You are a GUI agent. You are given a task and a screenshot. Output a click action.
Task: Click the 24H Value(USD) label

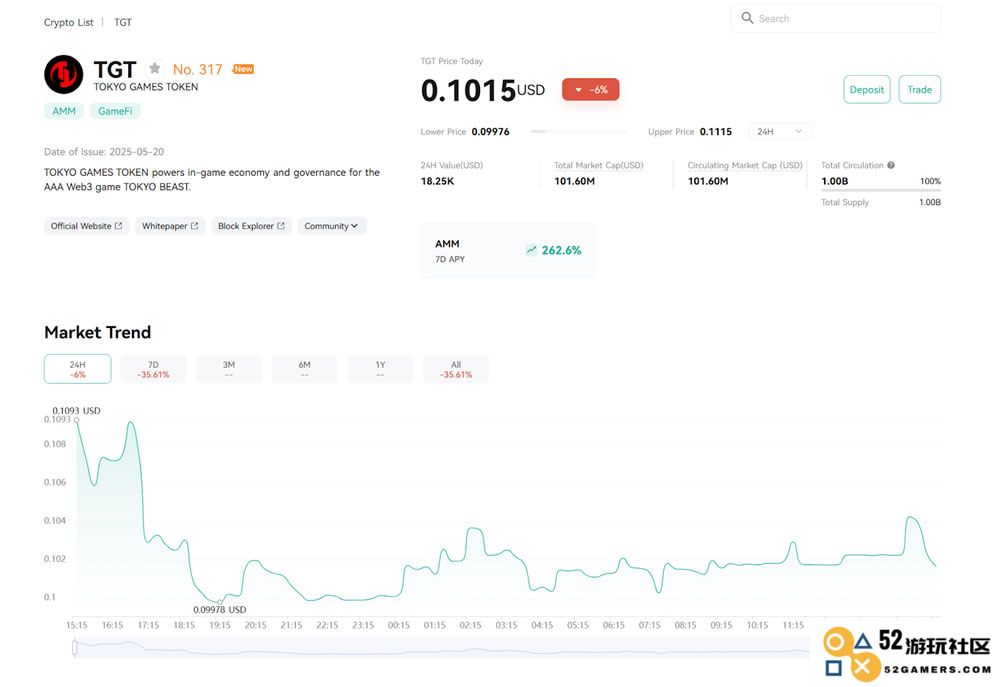452,165
